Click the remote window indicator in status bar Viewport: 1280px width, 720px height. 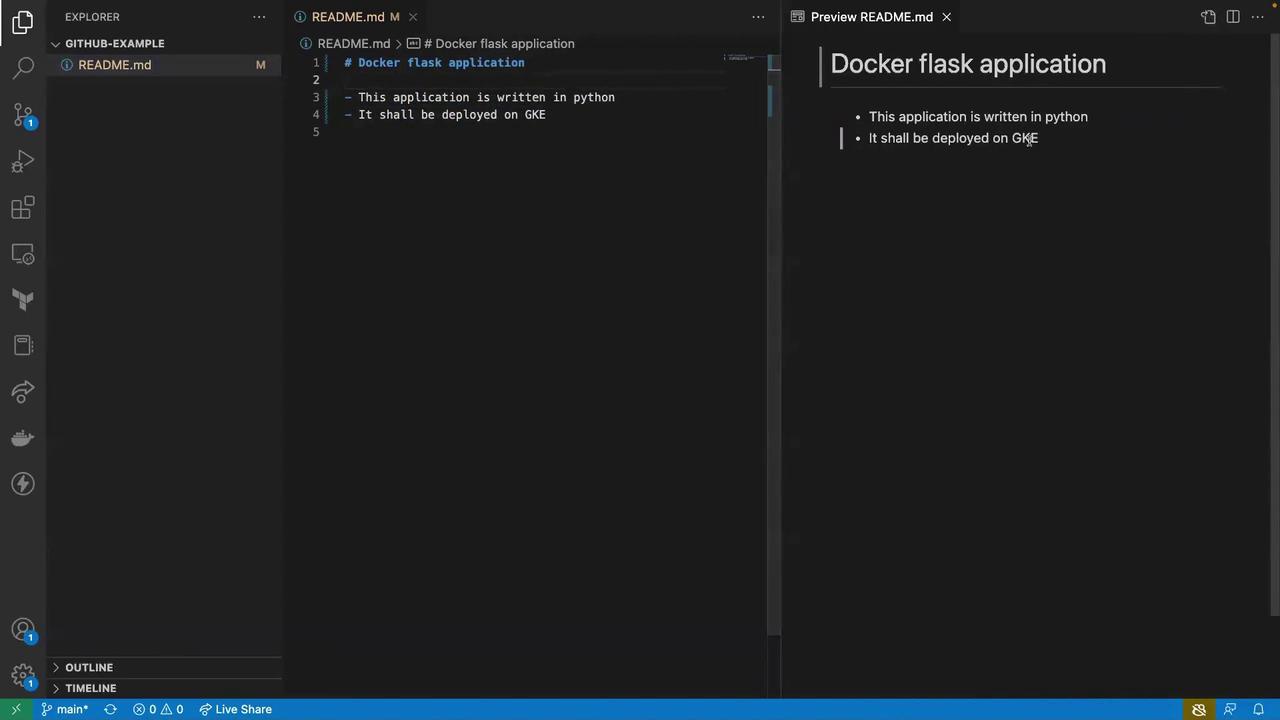(16, 709)
